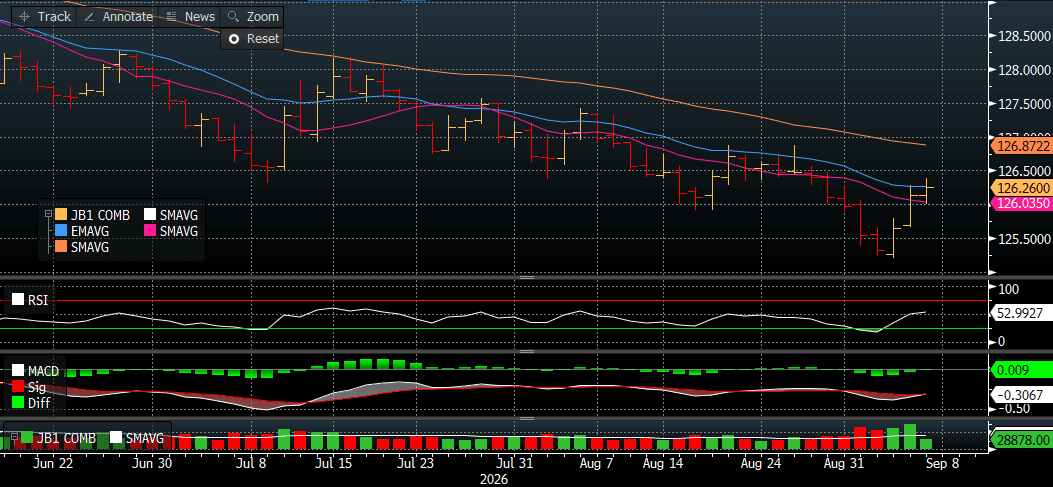
Task: Select the EMAVG label in legend
Action: 89,231
